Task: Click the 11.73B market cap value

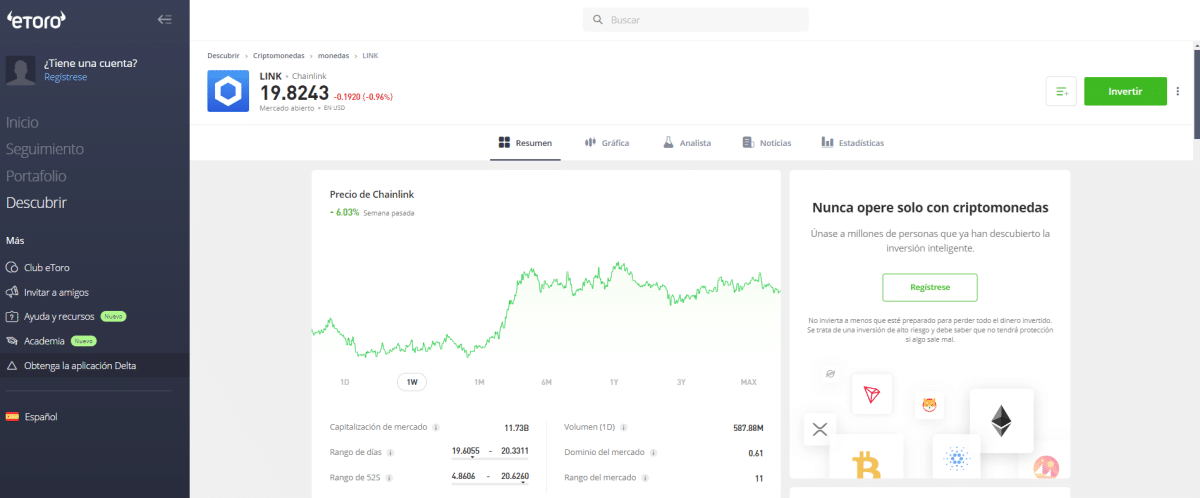Action: tap(516, 427)
